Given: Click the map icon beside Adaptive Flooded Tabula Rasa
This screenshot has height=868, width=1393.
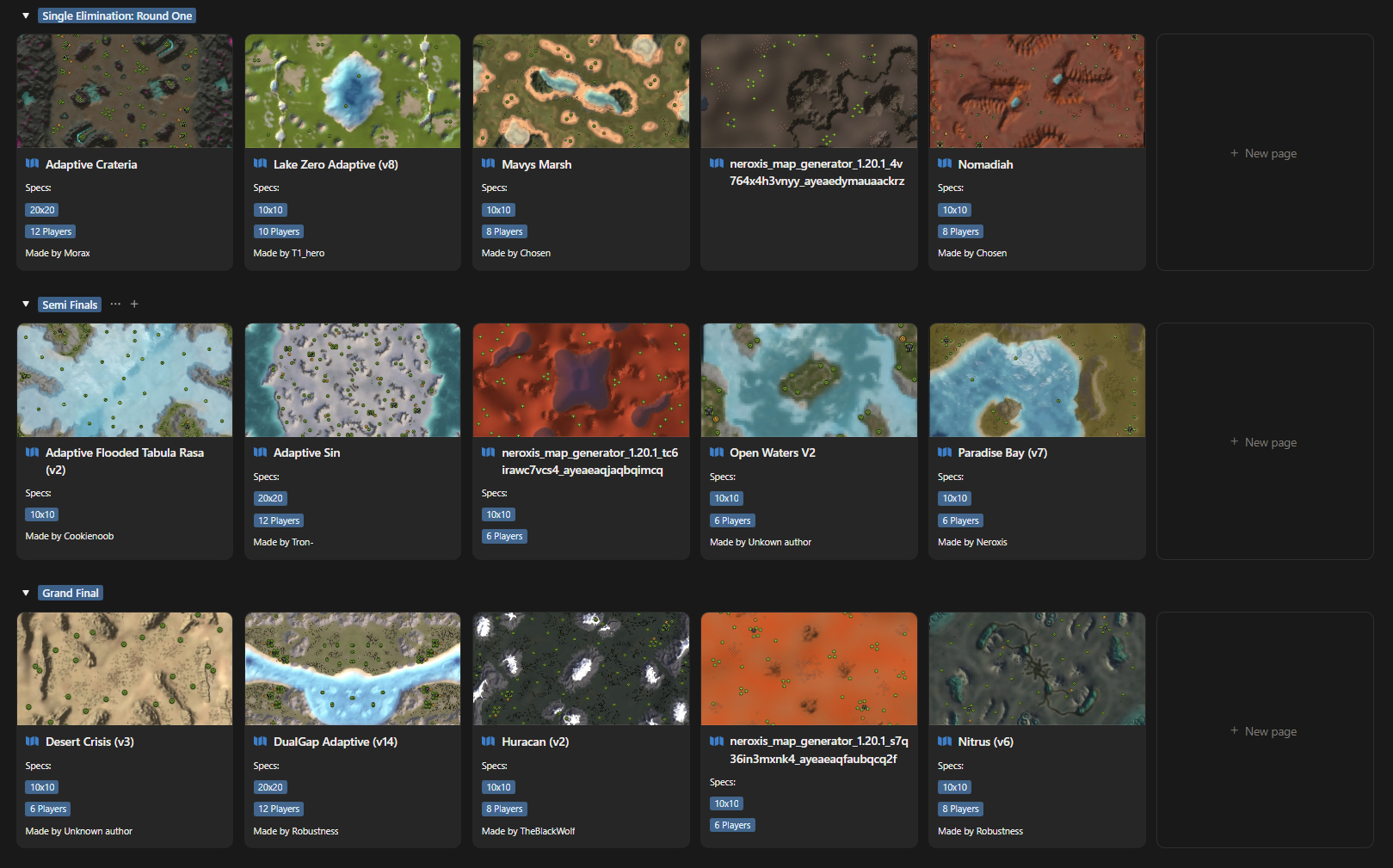Looking at the screenshot, I should tap(33, 452).
